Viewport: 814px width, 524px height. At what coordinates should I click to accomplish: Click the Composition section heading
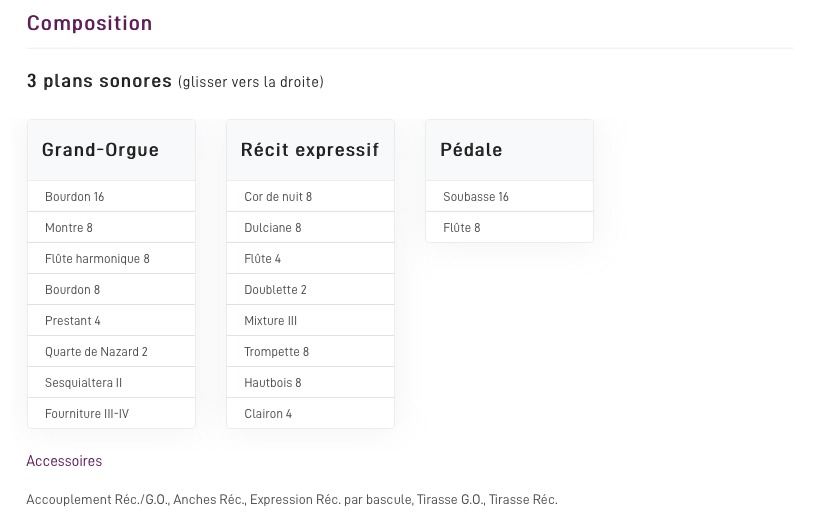(89, 24)
